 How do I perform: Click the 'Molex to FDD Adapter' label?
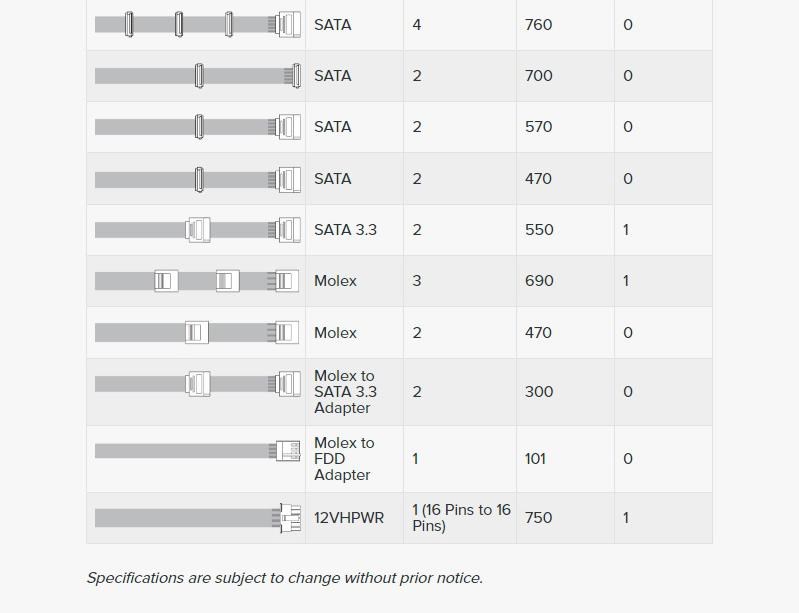pyautogui.click(x=344, y=459)
